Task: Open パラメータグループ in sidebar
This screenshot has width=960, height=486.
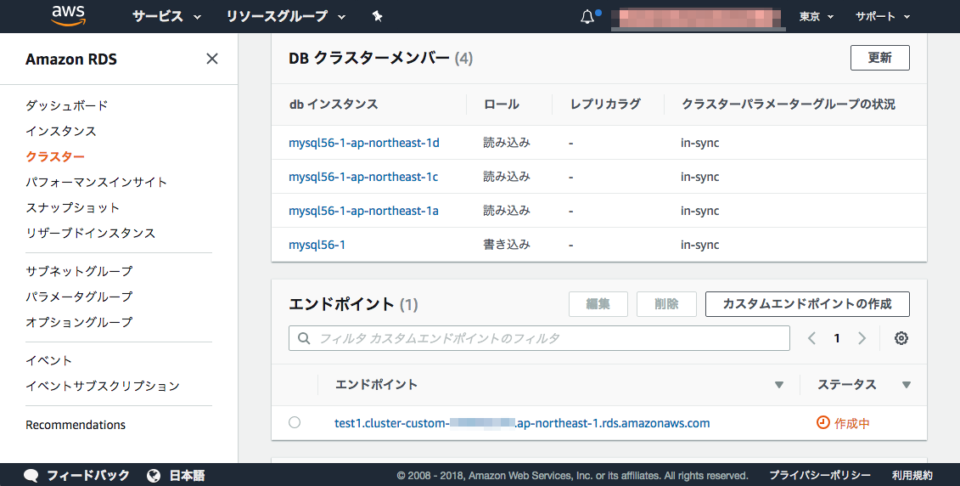Action: pos(79,297)
